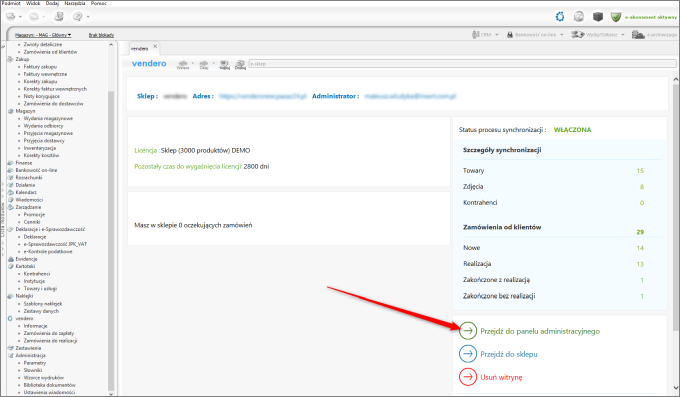Select Inwentaryzacja in sidebar
Viewport: 680px width, 397px height.
[x=39, y=148]
